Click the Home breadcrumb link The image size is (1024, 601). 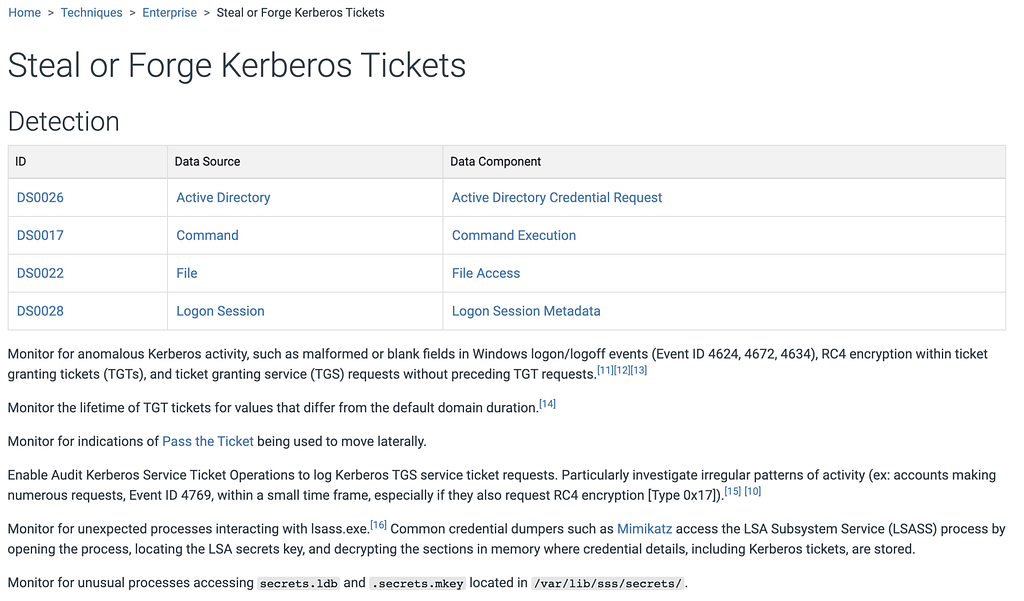(x=24, y=13)
